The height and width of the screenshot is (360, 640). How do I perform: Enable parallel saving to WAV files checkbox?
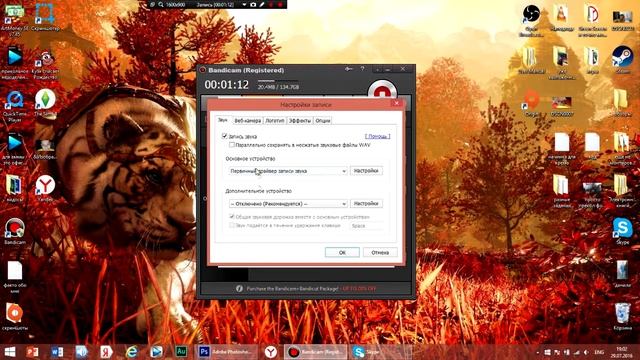coord(232,145)
